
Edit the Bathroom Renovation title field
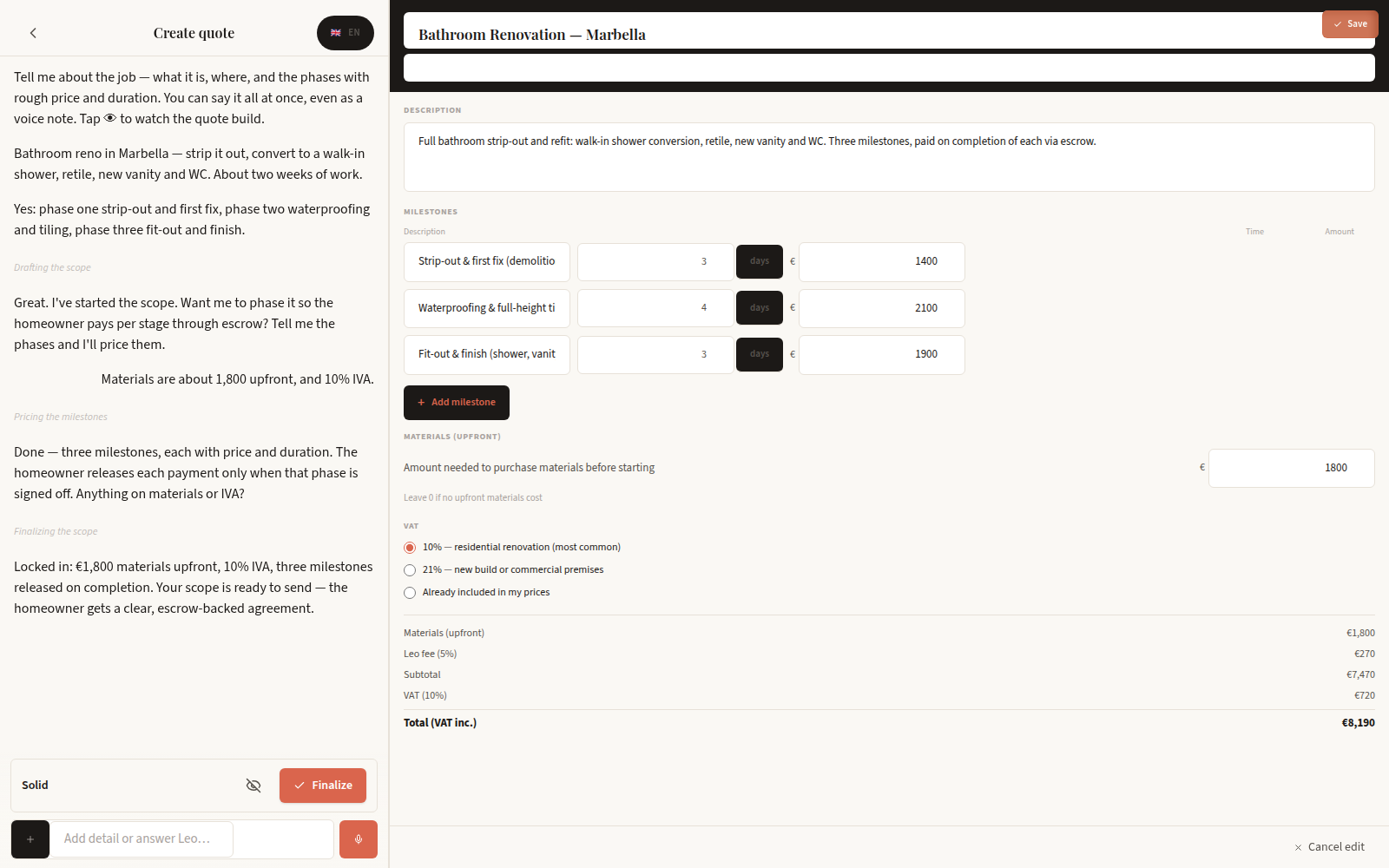889,32
